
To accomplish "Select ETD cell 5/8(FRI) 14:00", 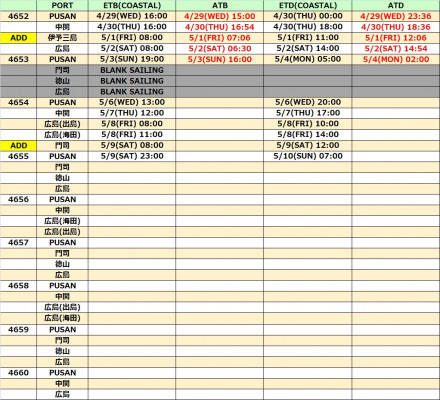I will click(x=308, y=135).
